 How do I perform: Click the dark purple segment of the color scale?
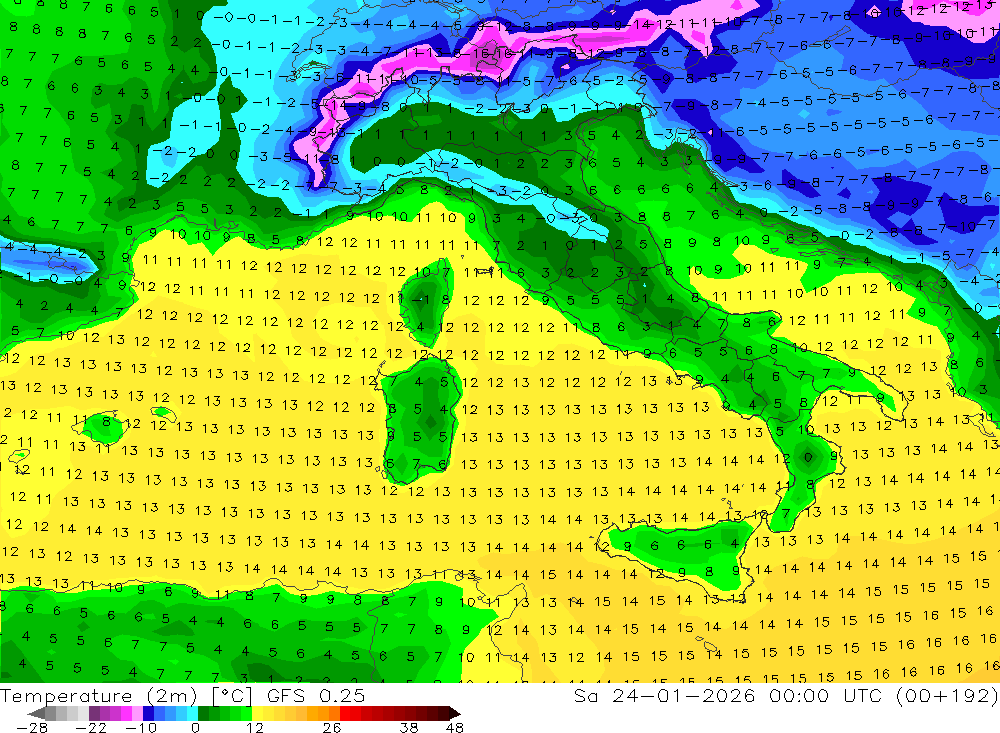click(94, 713)
